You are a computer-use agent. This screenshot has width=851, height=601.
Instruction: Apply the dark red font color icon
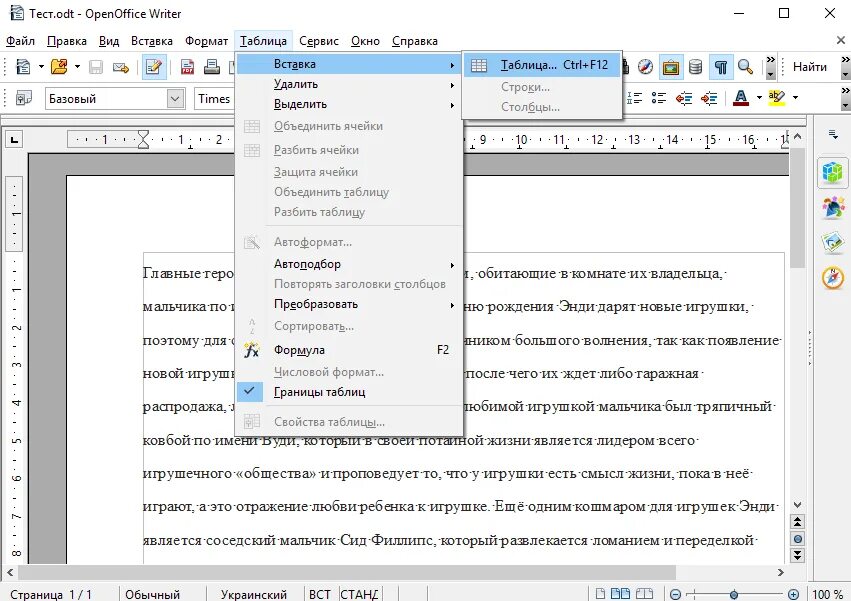[741, 98]
